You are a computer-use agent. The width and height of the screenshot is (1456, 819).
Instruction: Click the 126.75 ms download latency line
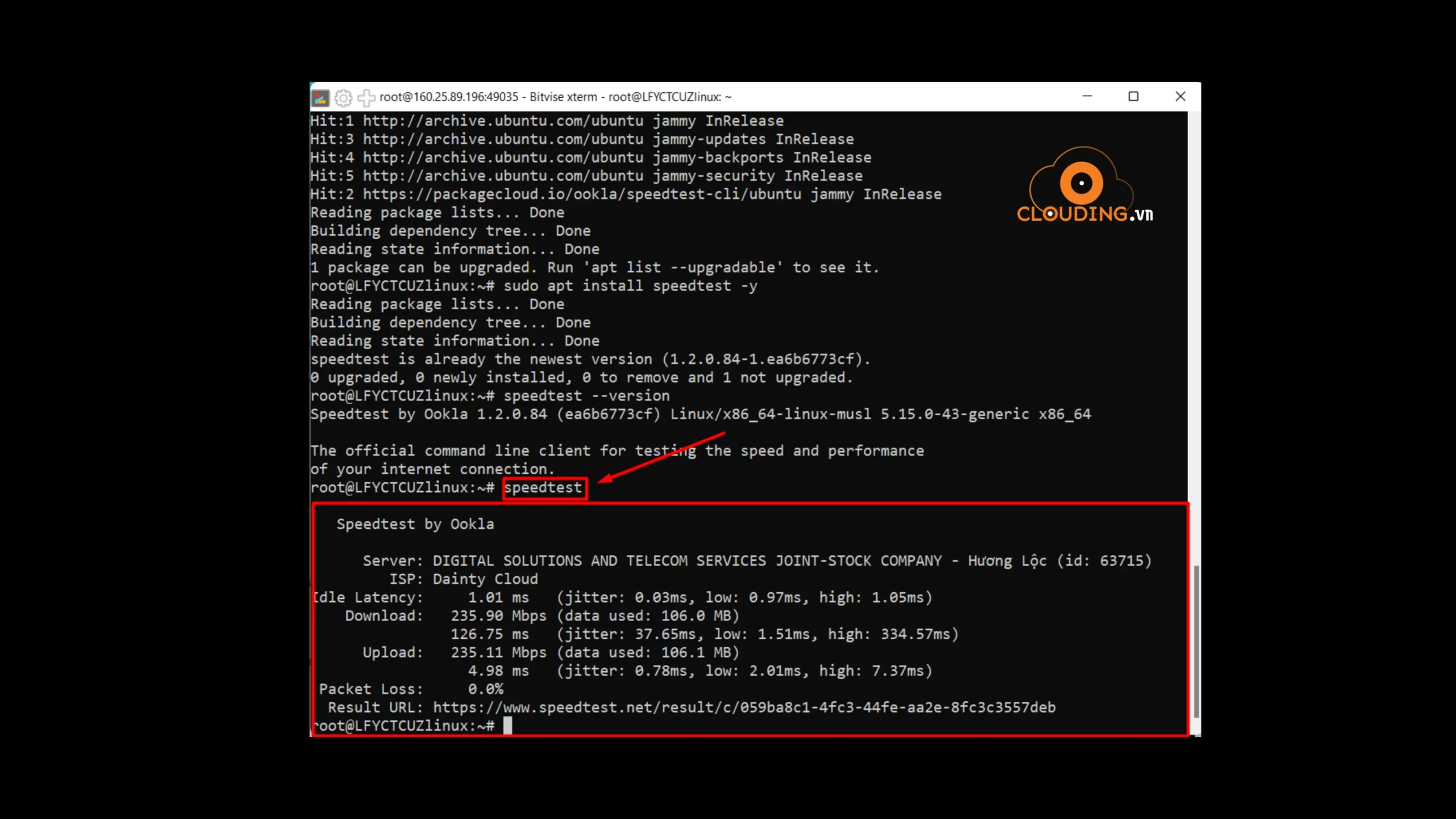(705, 634)
